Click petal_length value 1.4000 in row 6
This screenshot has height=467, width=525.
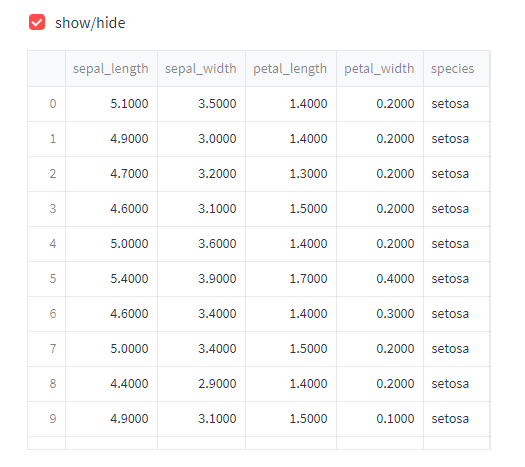[x=308, y=314]
